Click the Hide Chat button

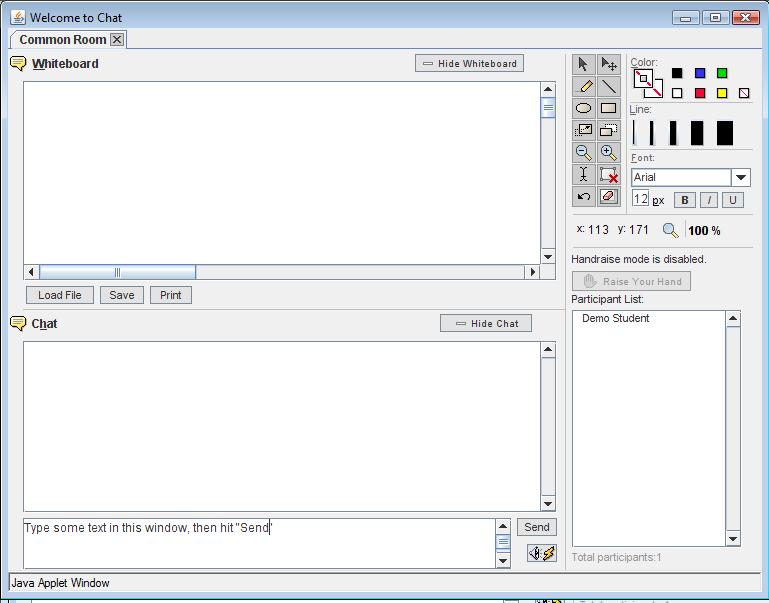click(x=486, y=324)
